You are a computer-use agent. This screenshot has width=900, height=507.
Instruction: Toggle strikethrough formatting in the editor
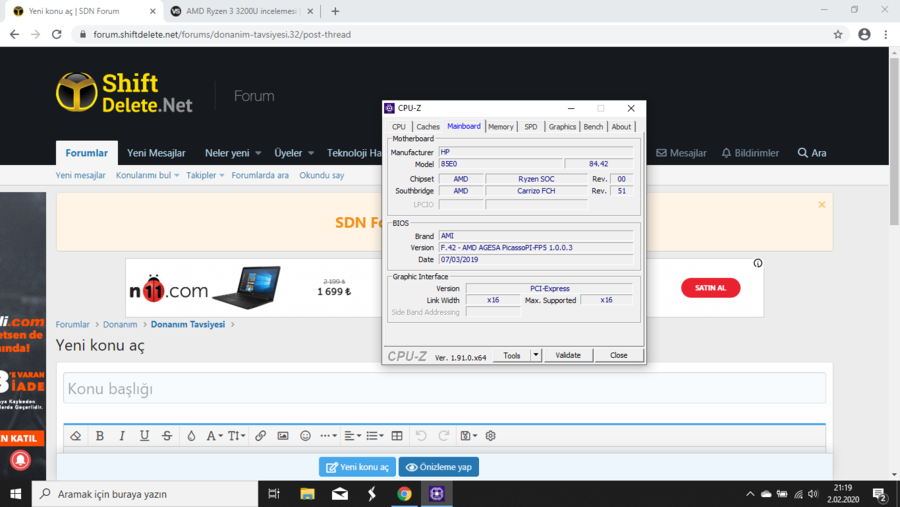[167, 436]
